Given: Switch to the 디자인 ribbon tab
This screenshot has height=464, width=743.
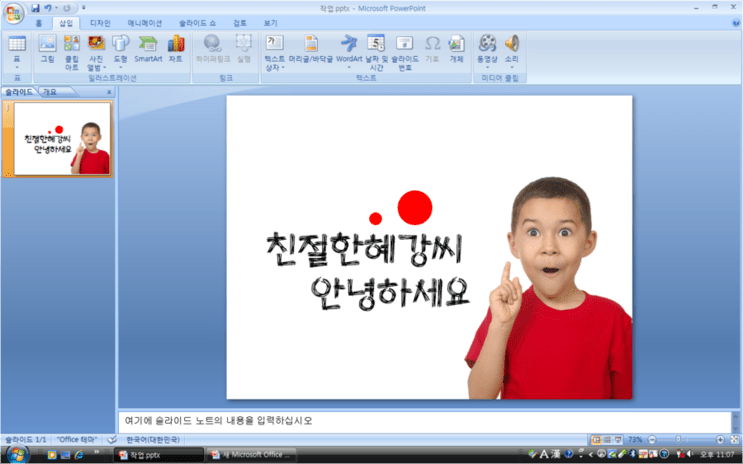Looking at the screenshot, I should pyautogui.click(x=100, y=23).
